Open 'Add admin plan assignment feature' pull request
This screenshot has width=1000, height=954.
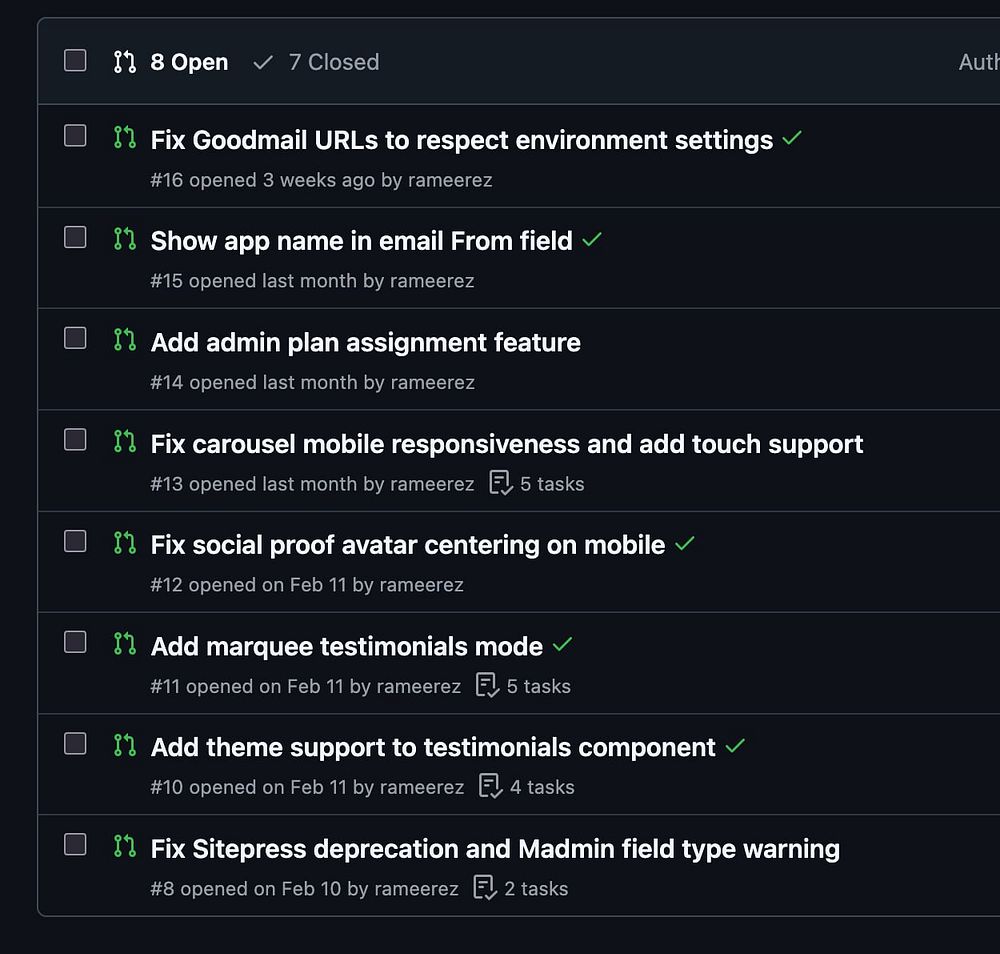(365, 342)
